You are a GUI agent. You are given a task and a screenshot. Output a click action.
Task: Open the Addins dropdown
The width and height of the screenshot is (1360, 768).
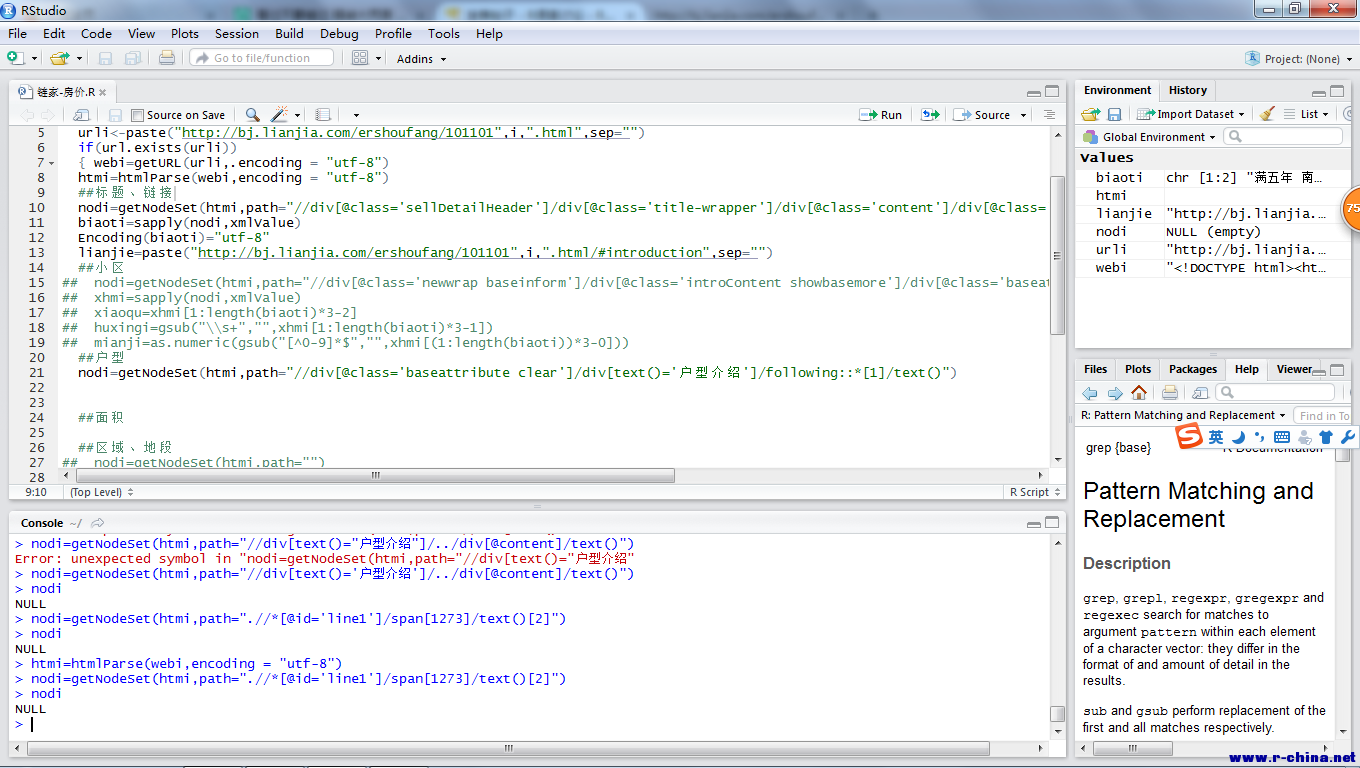click(421, 59)
